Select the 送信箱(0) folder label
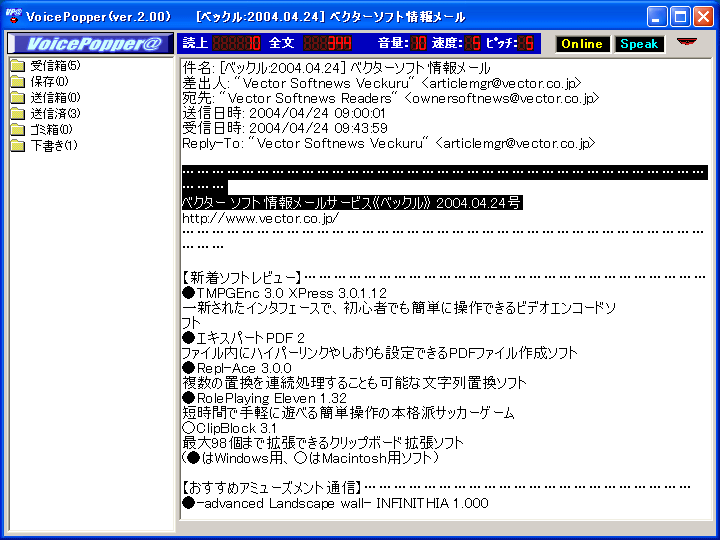This screenshot has width=720, height=540. [x=55, y=98]
